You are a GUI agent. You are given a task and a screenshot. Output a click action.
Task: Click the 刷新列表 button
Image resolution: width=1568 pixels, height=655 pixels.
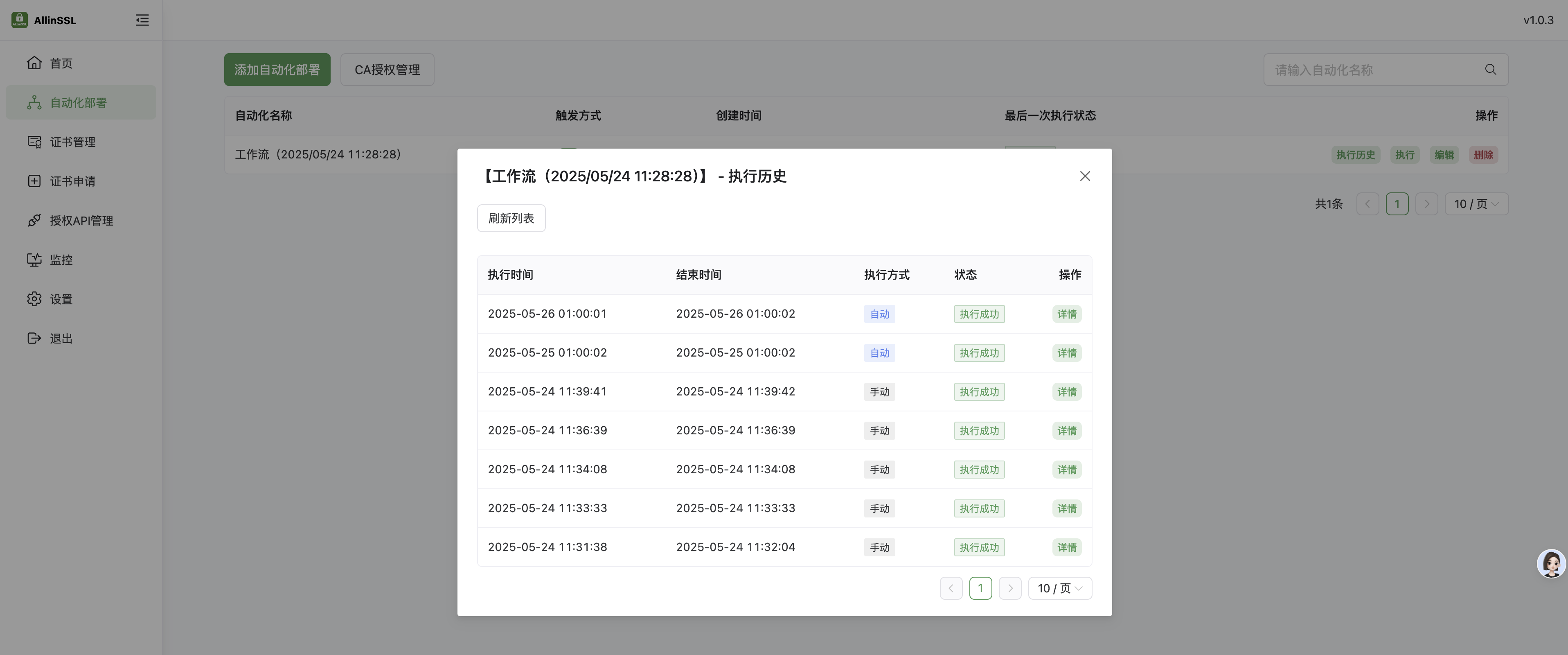(511, 218)
